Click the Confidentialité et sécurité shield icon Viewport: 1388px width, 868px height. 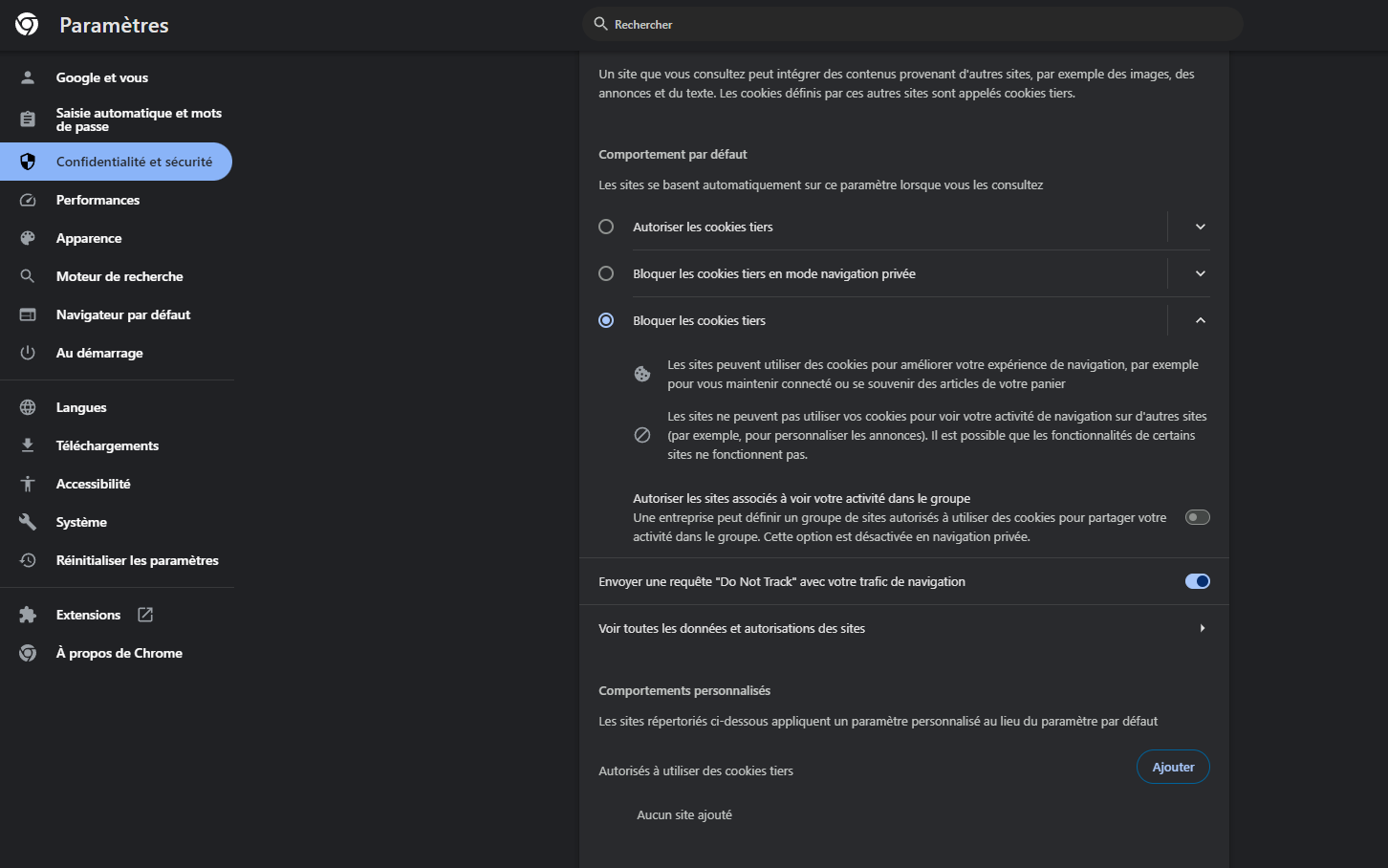28,161
